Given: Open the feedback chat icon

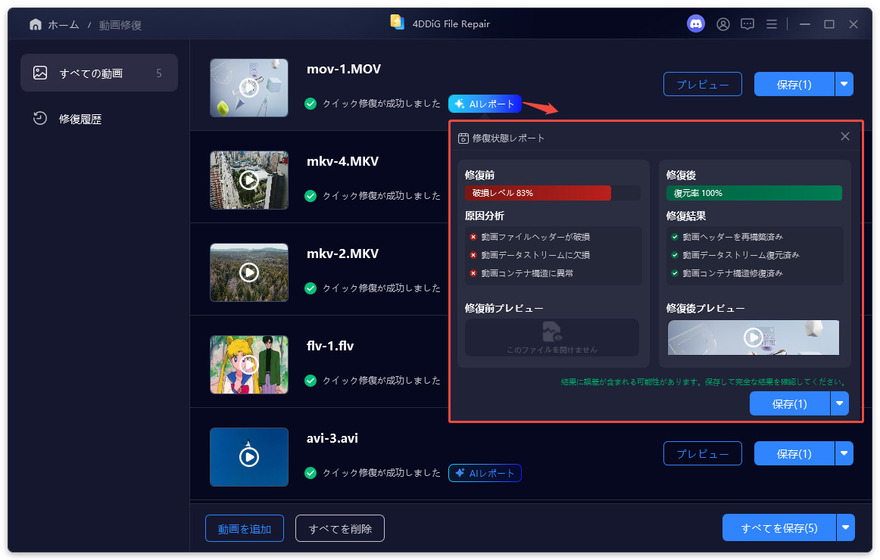Looking at the screenshot, I should pos(747,24).
